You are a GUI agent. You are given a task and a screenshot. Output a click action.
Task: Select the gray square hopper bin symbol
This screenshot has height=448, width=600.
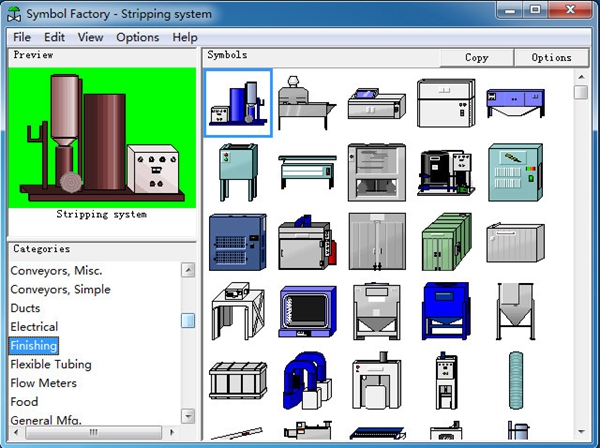(x=377, y=311)
